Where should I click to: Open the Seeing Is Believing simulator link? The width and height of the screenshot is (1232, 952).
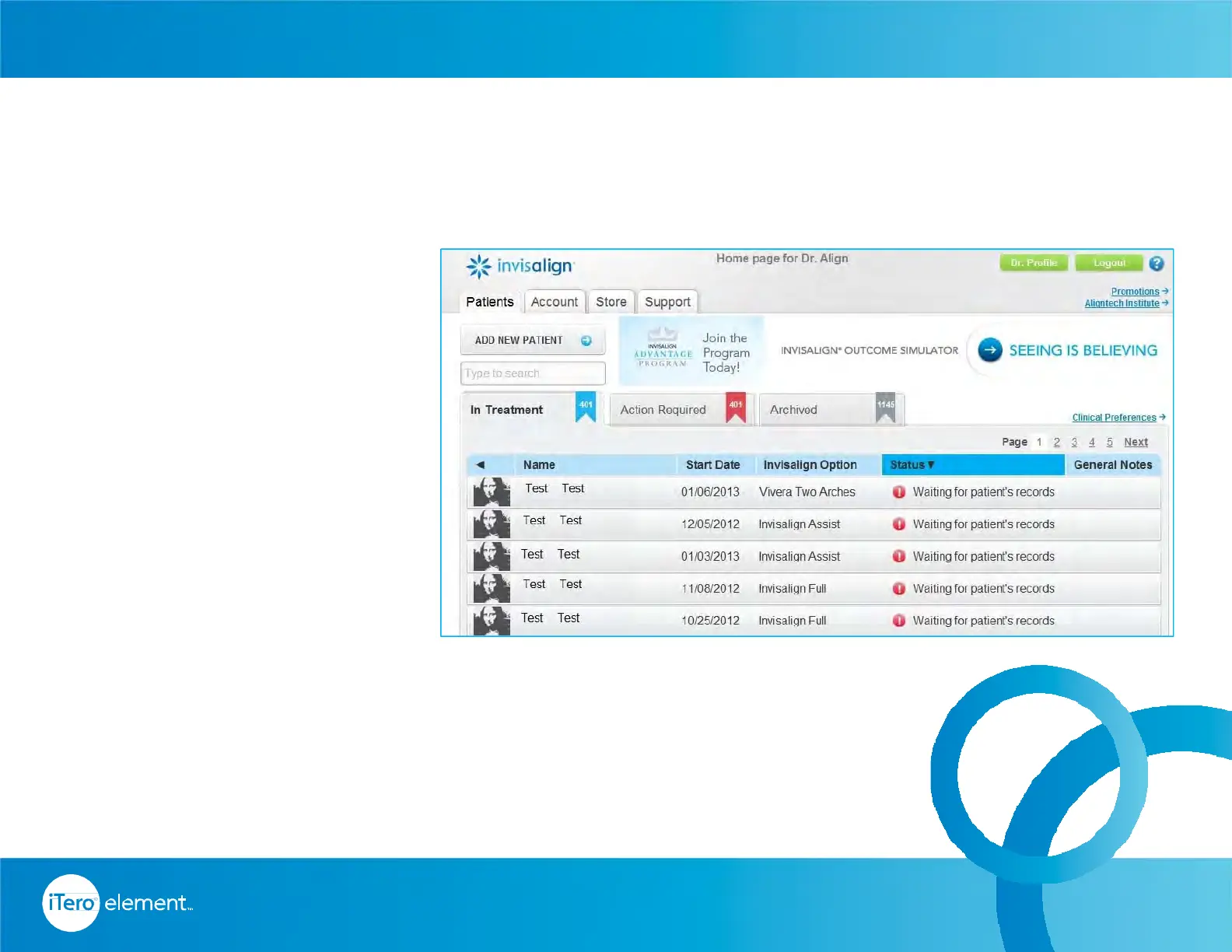tap(1083, 351)
